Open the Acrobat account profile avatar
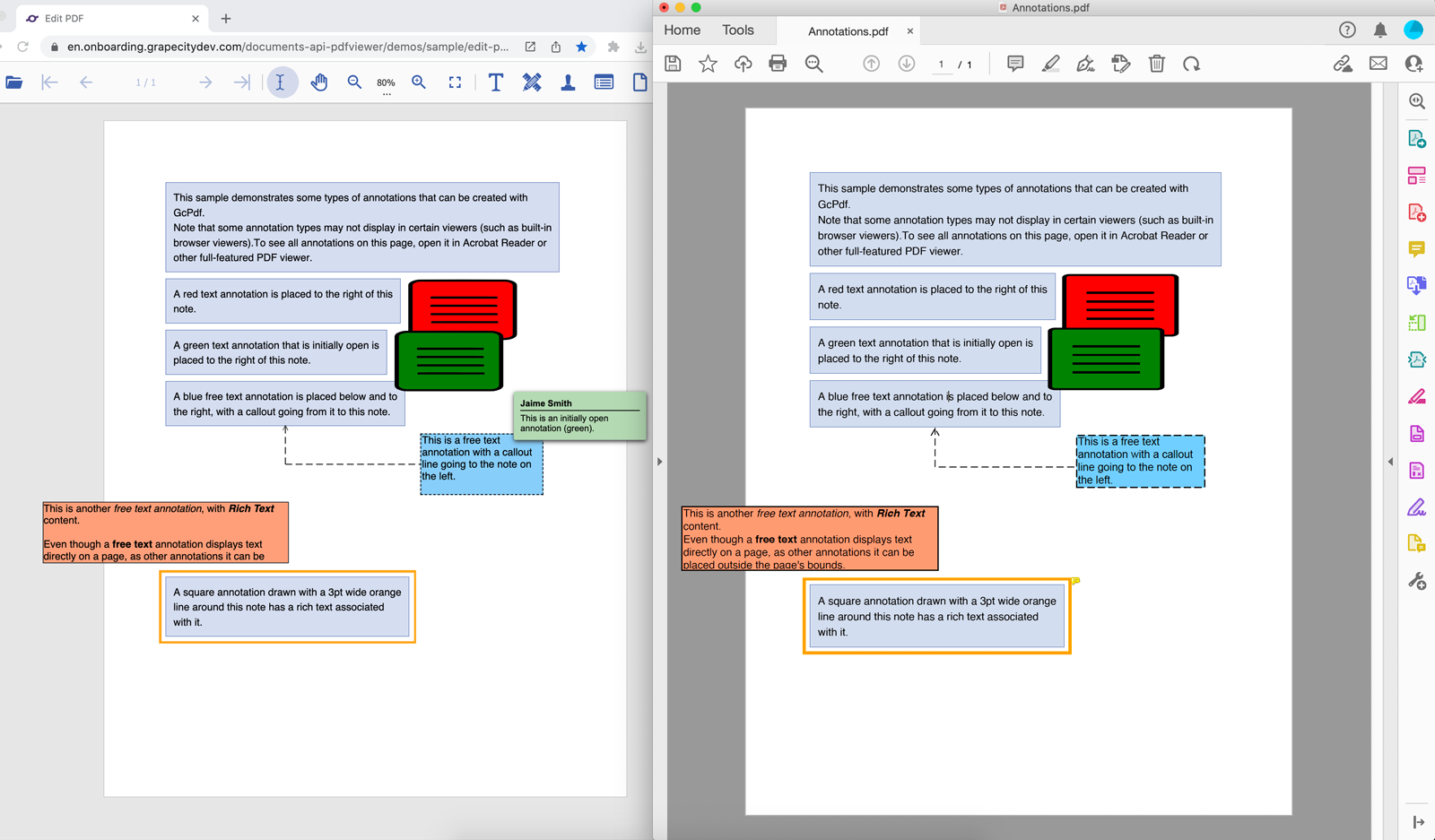The image size is (1435, 840). coord(1413,30)
